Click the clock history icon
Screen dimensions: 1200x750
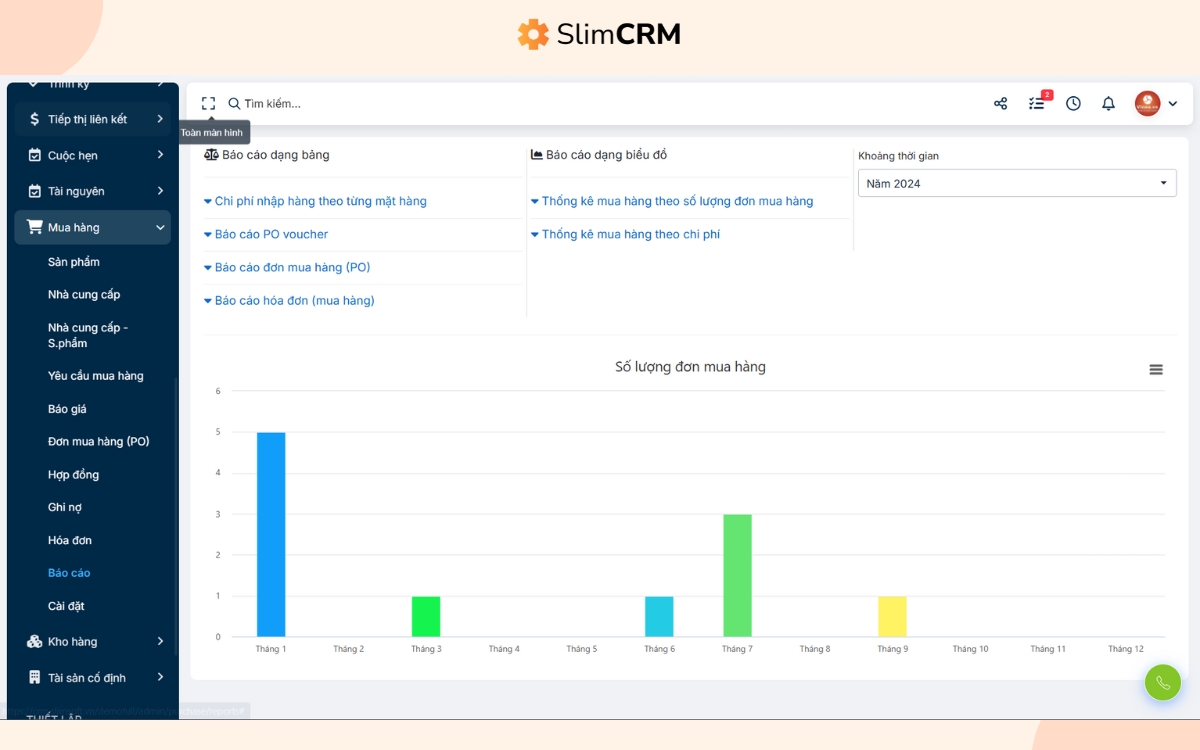(x=1073, y=103)
